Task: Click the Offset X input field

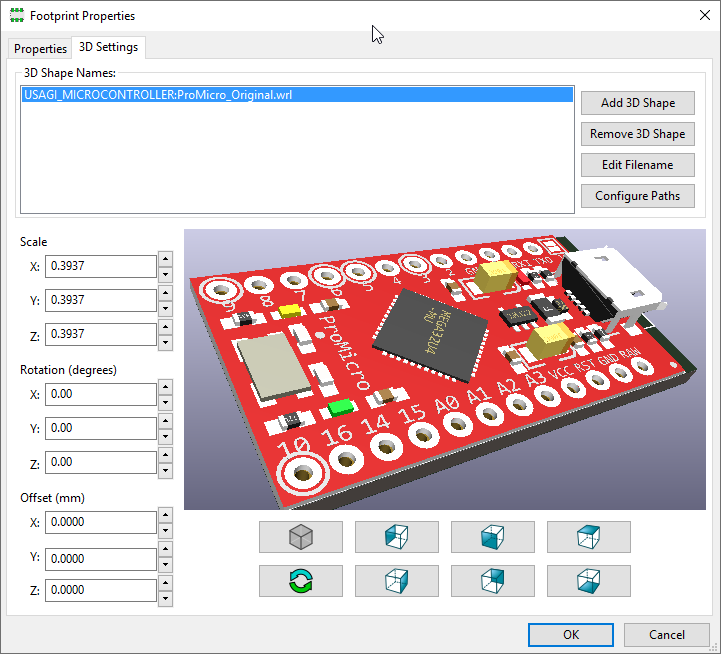Action: 101,522
